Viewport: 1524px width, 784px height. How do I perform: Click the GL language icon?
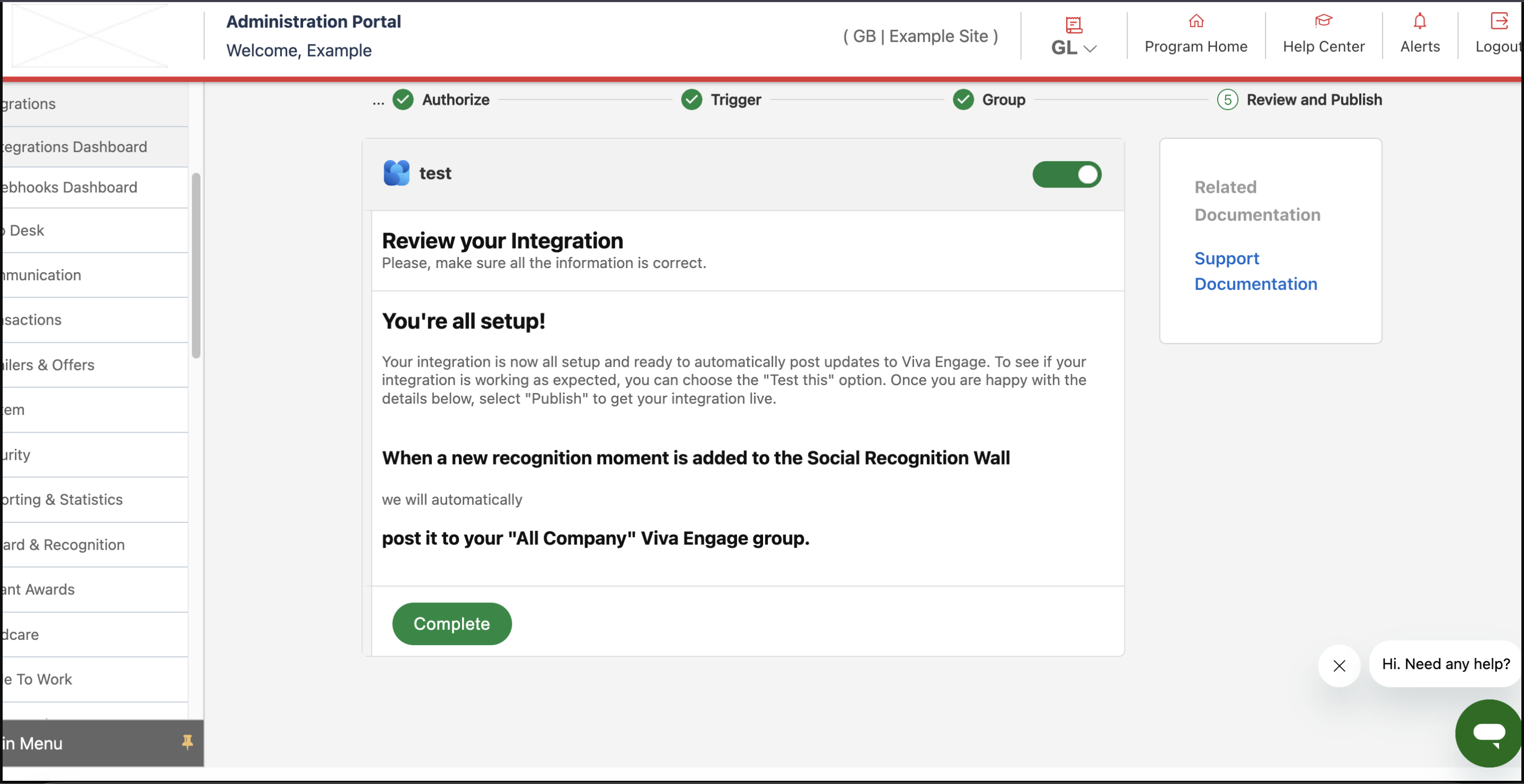(1073, 25)
